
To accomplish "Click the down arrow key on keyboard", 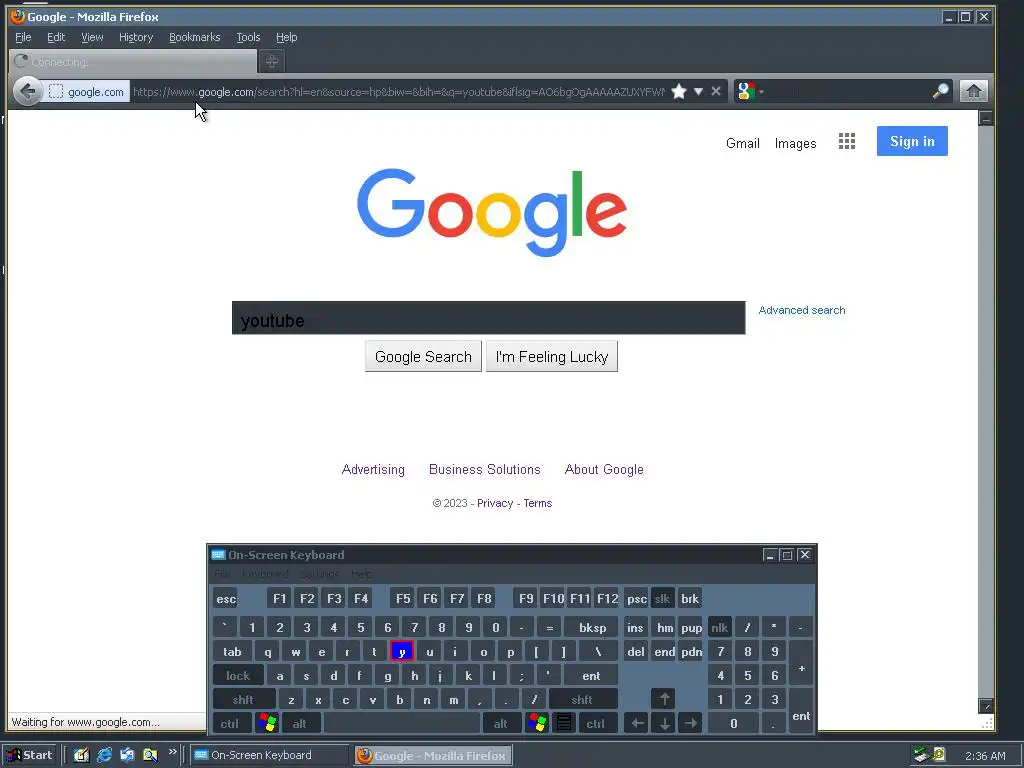I will click(x=664, y=724).
